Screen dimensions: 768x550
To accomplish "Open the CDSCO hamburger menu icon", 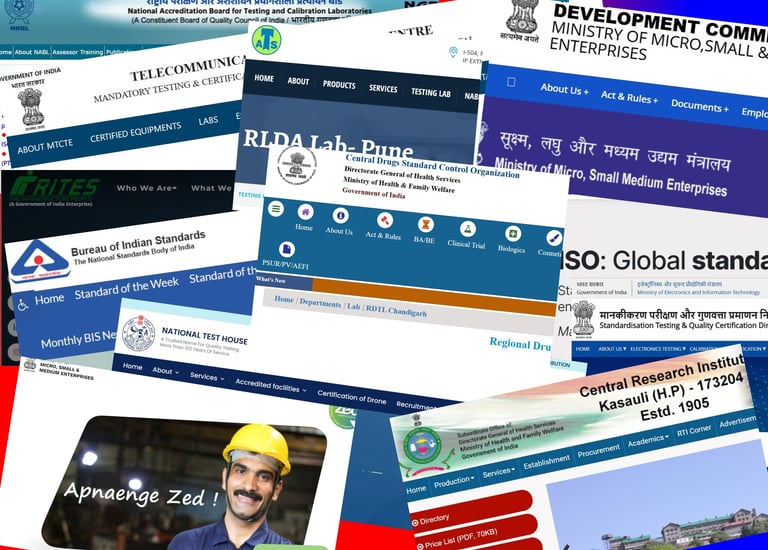I will click(x=276, y=209).
